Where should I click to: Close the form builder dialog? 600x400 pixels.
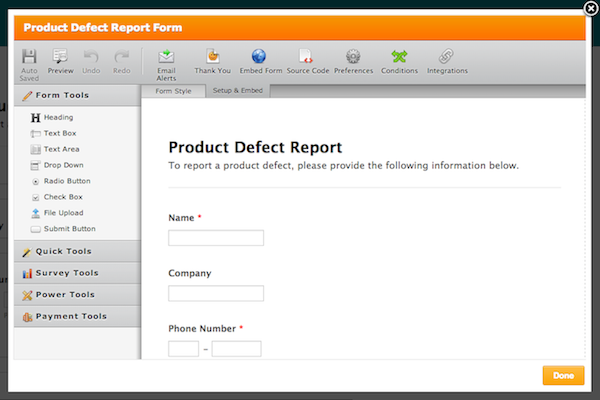(591, 8)
